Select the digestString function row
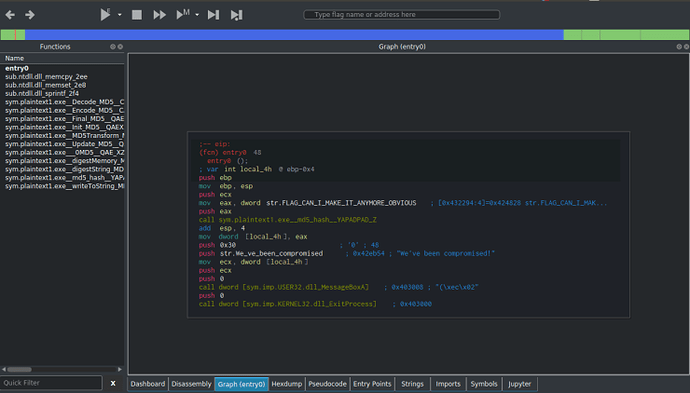Viewport: 690px width, 393px height. coord(62,169)
